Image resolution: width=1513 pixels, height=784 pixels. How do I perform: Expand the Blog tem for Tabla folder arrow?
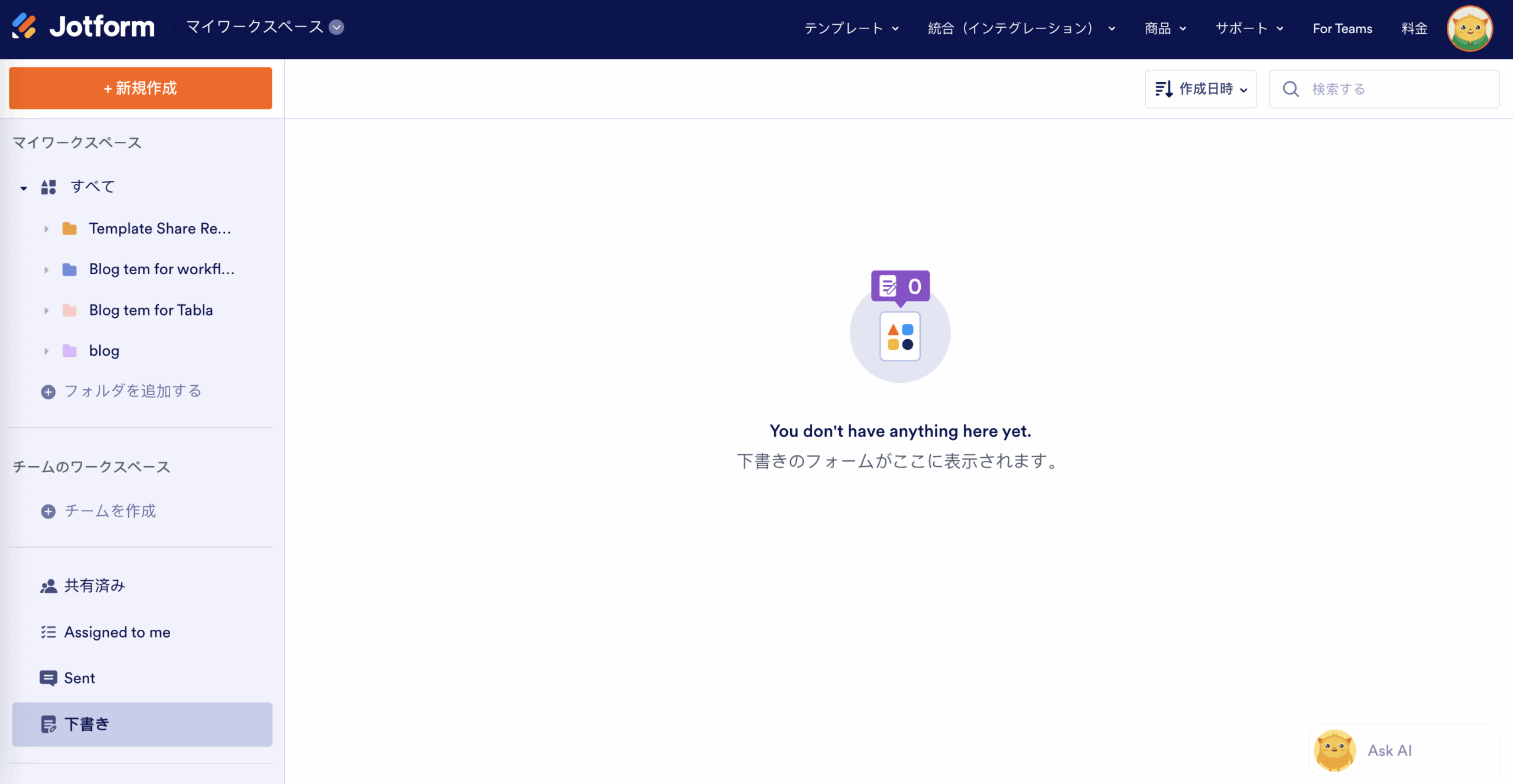46,310
